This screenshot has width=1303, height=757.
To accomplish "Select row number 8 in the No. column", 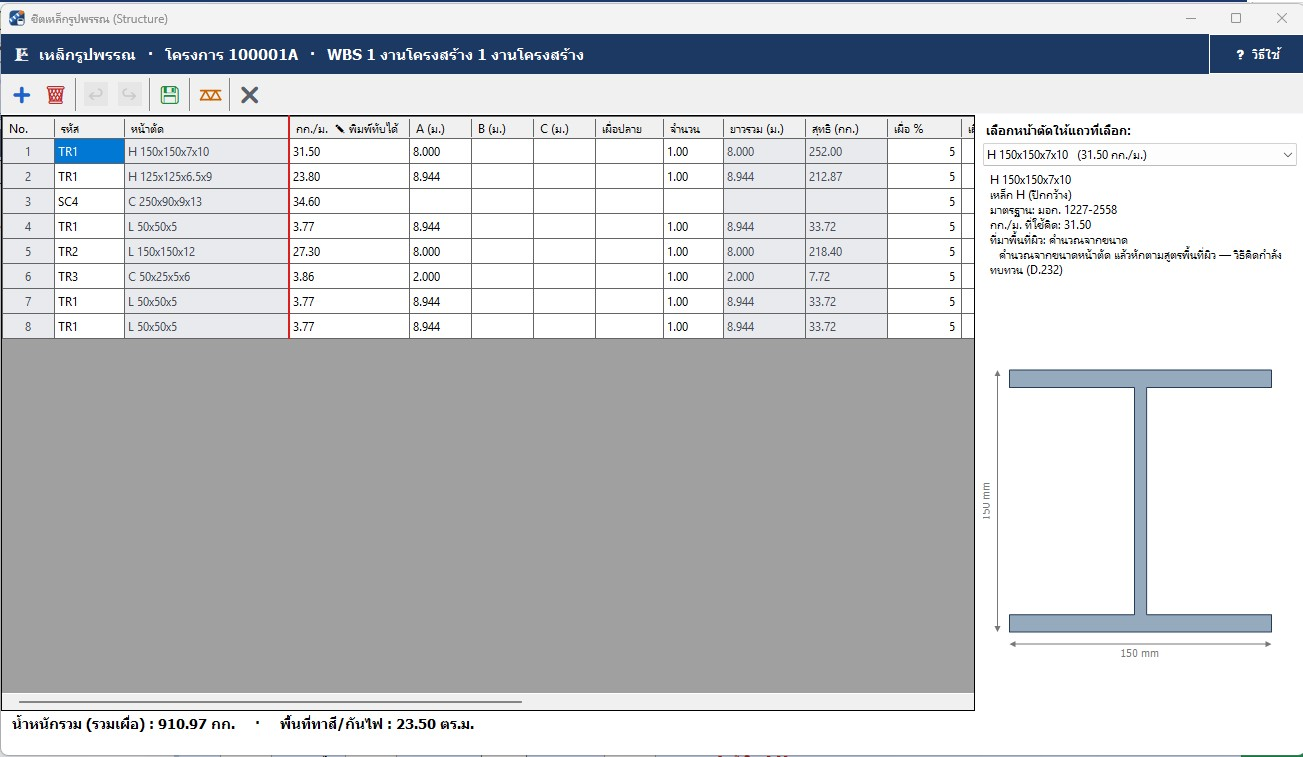I will (28, 327).
